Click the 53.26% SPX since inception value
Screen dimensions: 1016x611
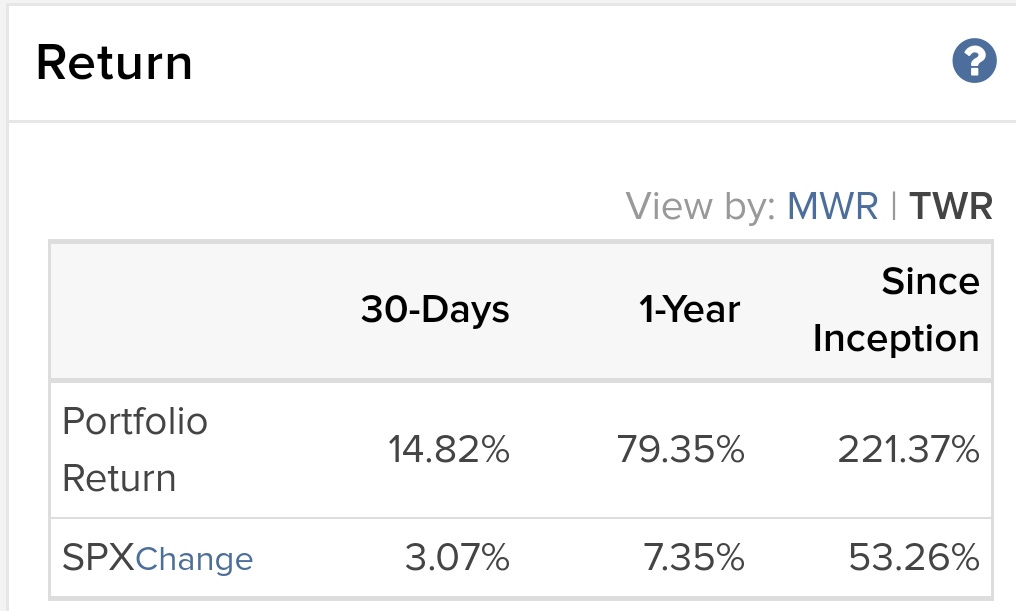pos(914,557)
